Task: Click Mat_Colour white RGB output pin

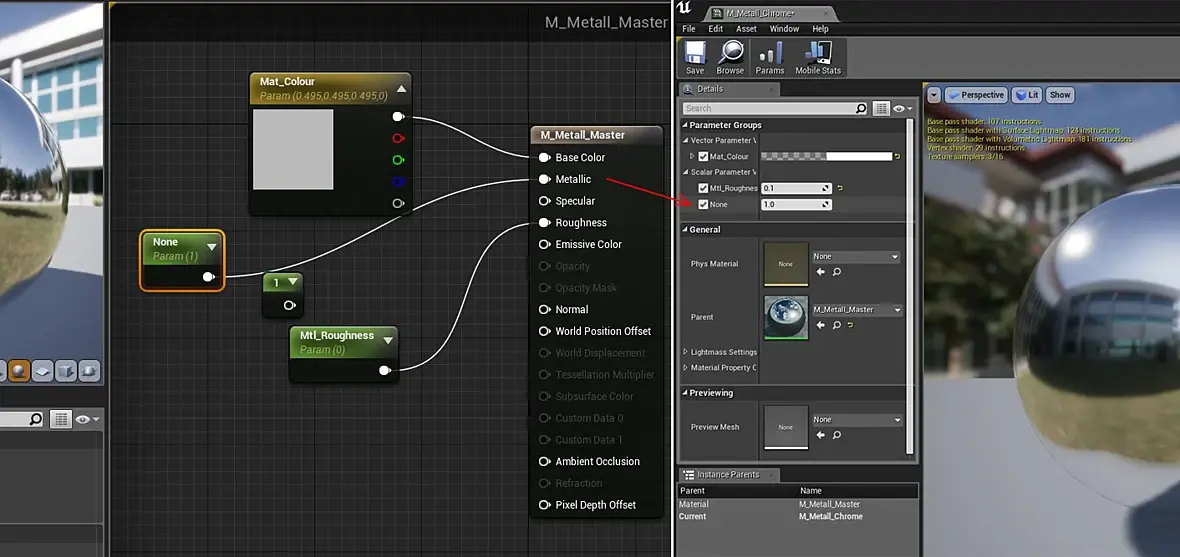Action: 398,117
